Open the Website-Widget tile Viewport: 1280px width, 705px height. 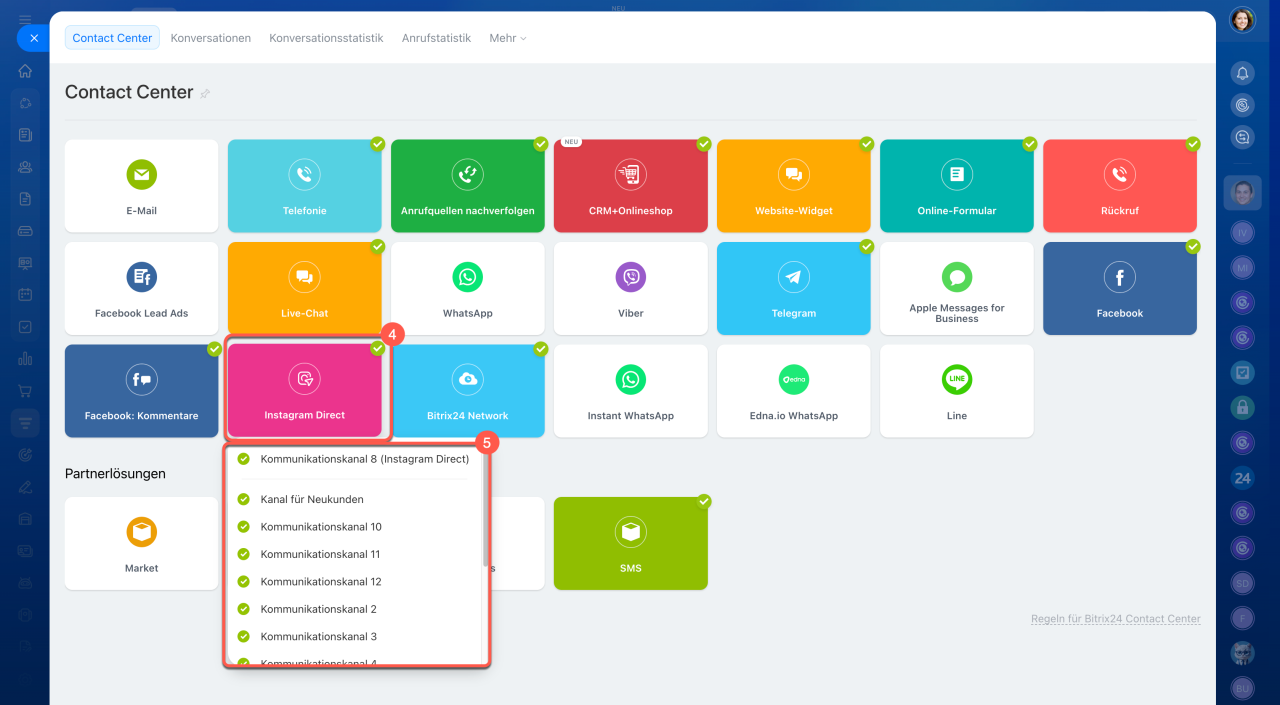click(x=793, y=186)
